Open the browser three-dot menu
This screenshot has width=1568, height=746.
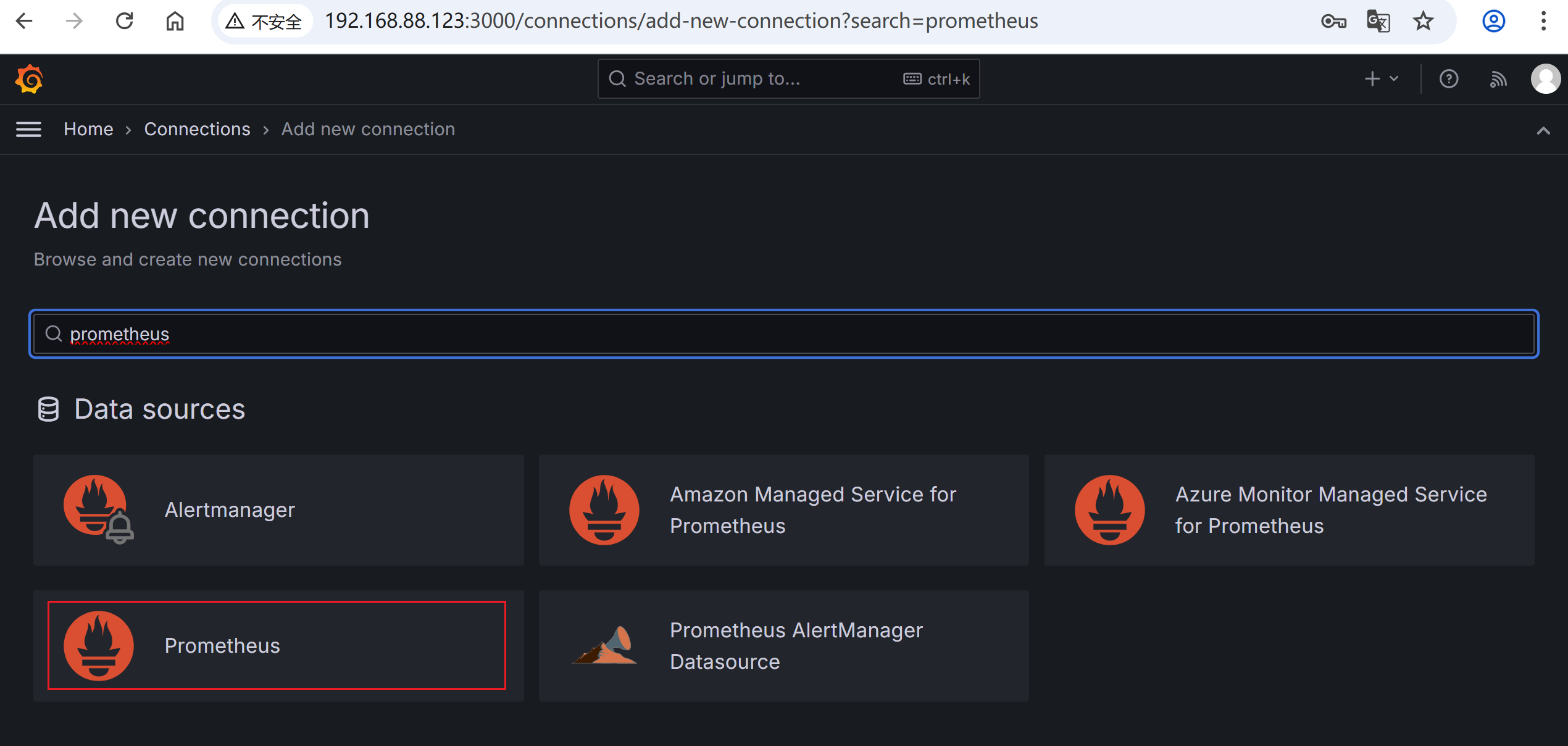(x=1543, y=22)
